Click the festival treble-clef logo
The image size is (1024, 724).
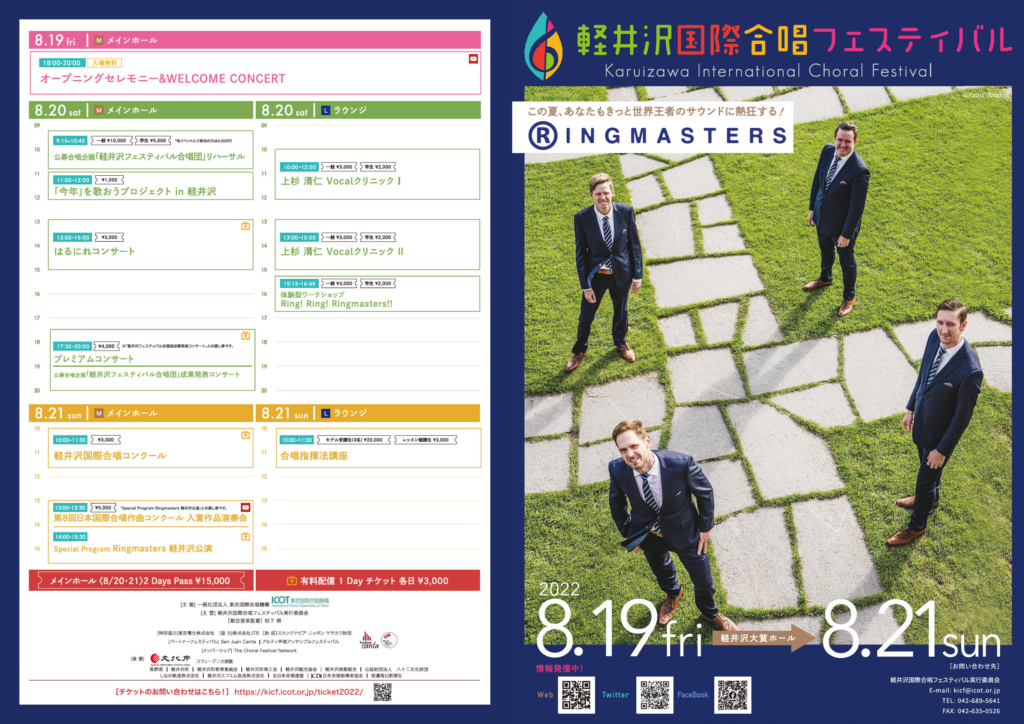(x=543, y=46)
